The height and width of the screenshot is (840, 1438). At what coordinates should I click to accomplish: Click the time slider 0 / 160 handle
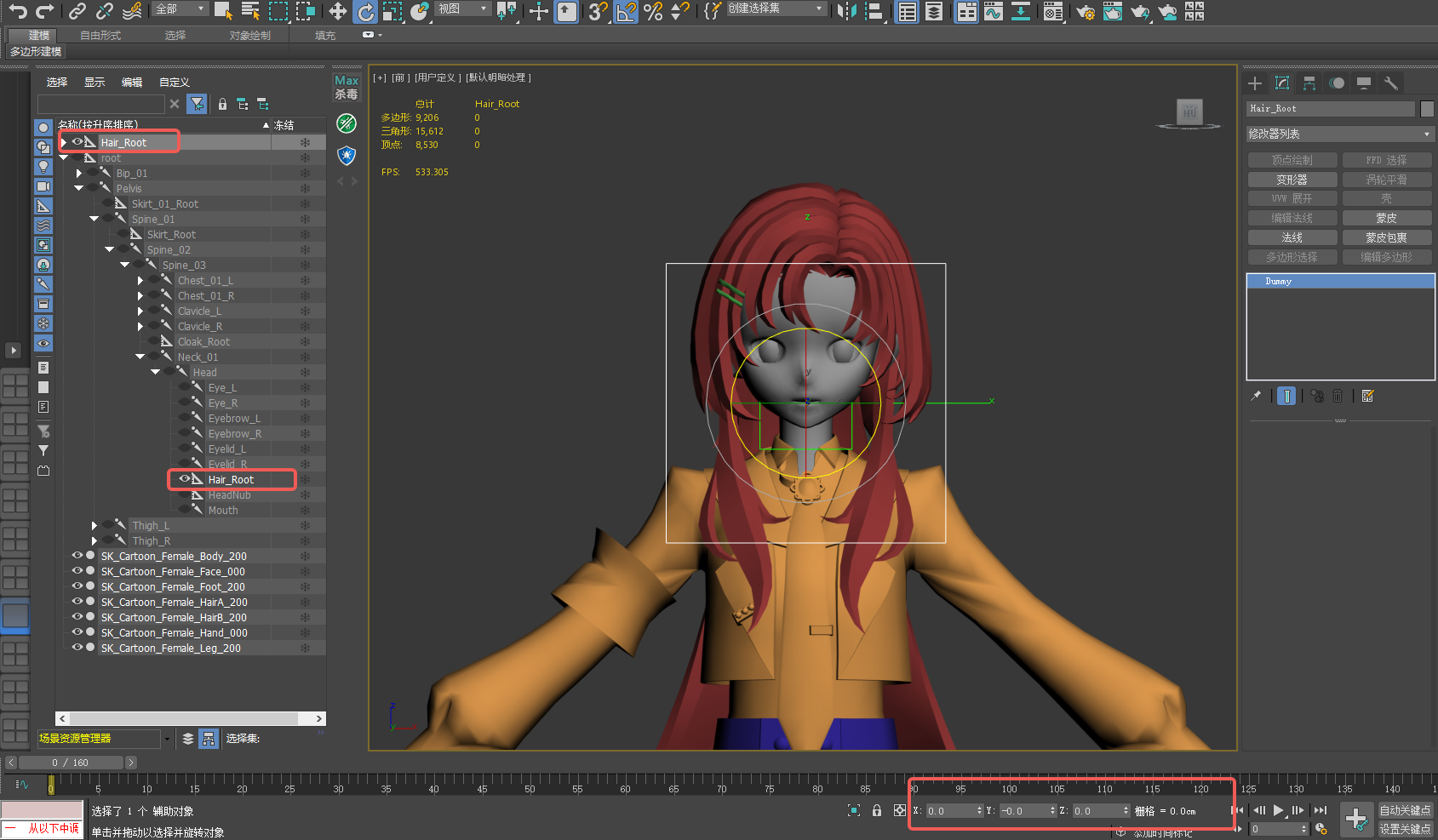(71, 763)
